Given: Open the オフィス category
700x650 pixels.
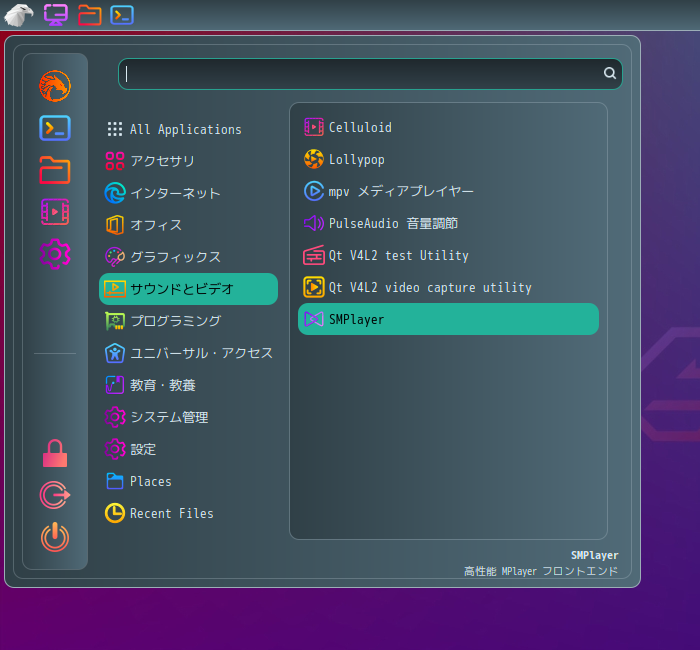Looking at the screenshot, I should click(188, 225).
